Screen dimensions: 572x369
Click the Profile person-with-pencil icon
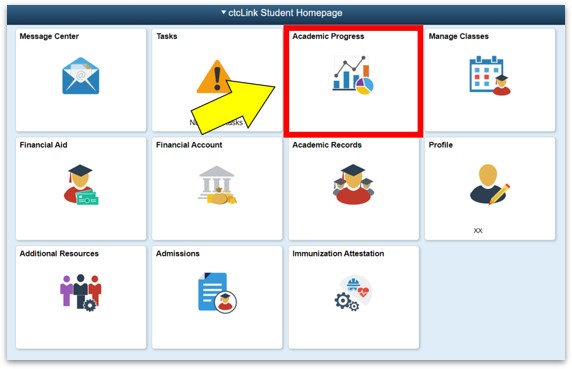[x=490, y=184]
